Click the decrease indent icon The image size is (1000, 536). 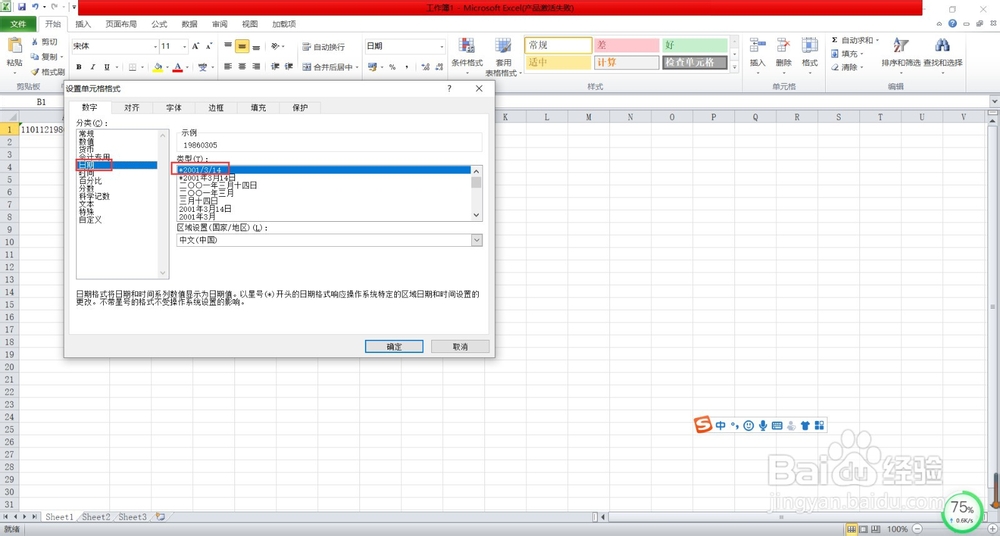pyautogui.click(x=276, y=66)
